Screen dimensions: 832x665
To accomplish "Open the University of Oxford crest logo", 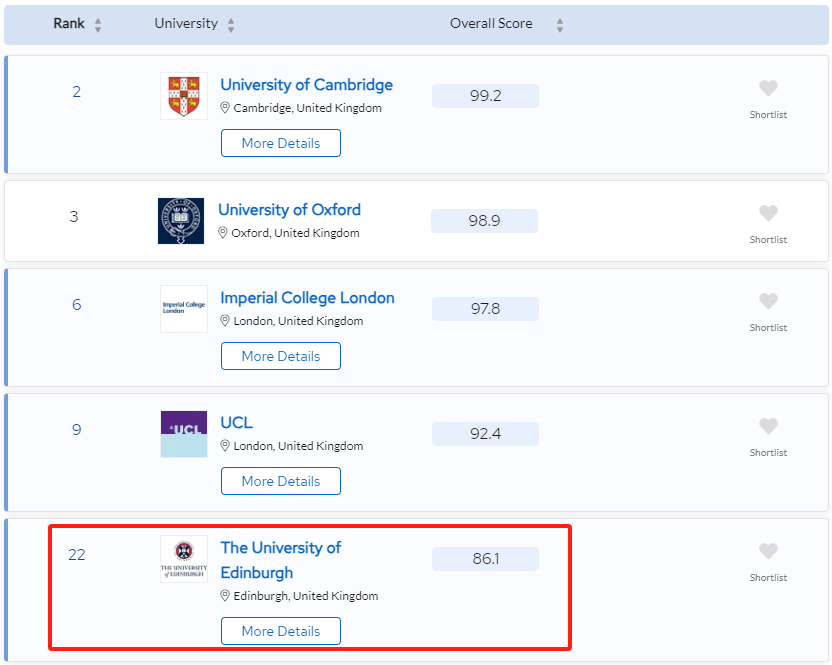I will 181,221.
